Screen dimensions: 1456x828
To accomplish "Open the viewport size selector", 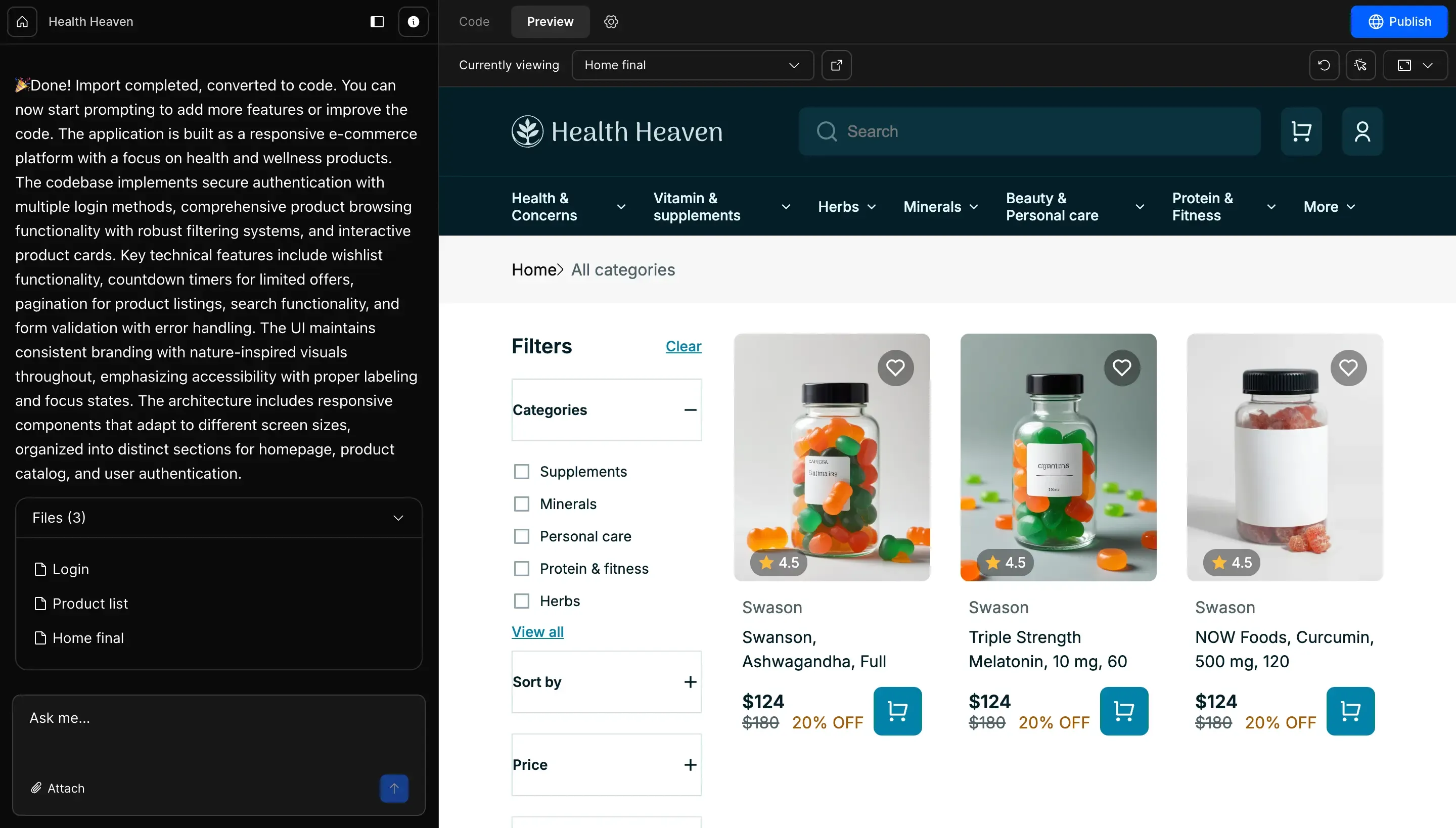I will point(1415,65).
